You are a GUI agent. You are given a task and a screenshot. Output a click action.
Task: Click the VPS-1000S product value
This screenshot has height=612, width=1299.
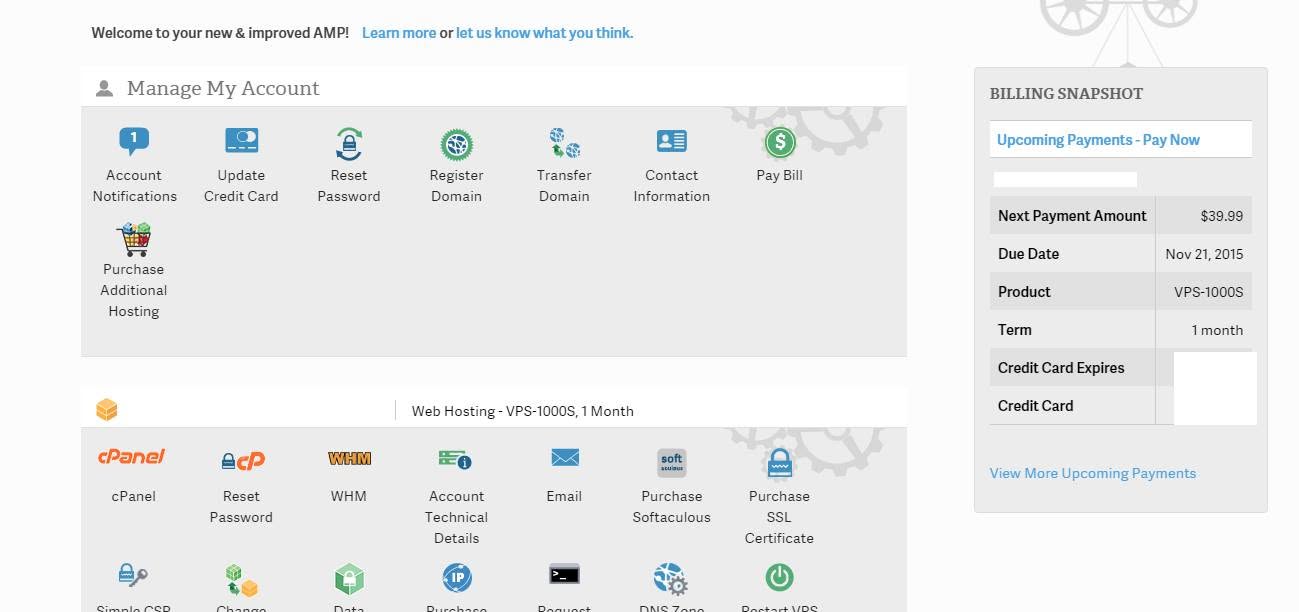(1209, 292)
